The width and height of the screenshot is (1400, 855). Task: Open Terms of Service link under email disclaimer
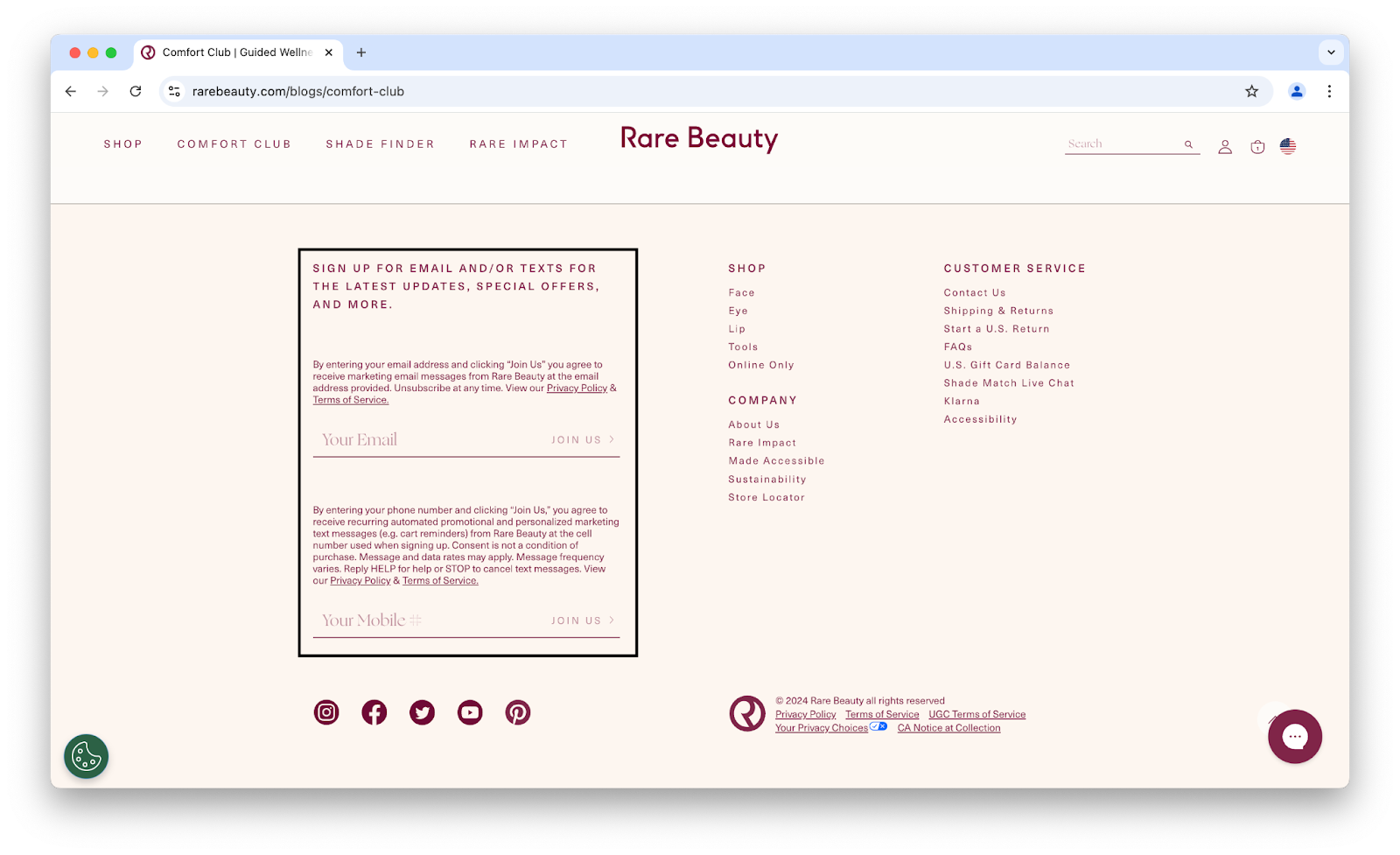click(x=351, y=400)
